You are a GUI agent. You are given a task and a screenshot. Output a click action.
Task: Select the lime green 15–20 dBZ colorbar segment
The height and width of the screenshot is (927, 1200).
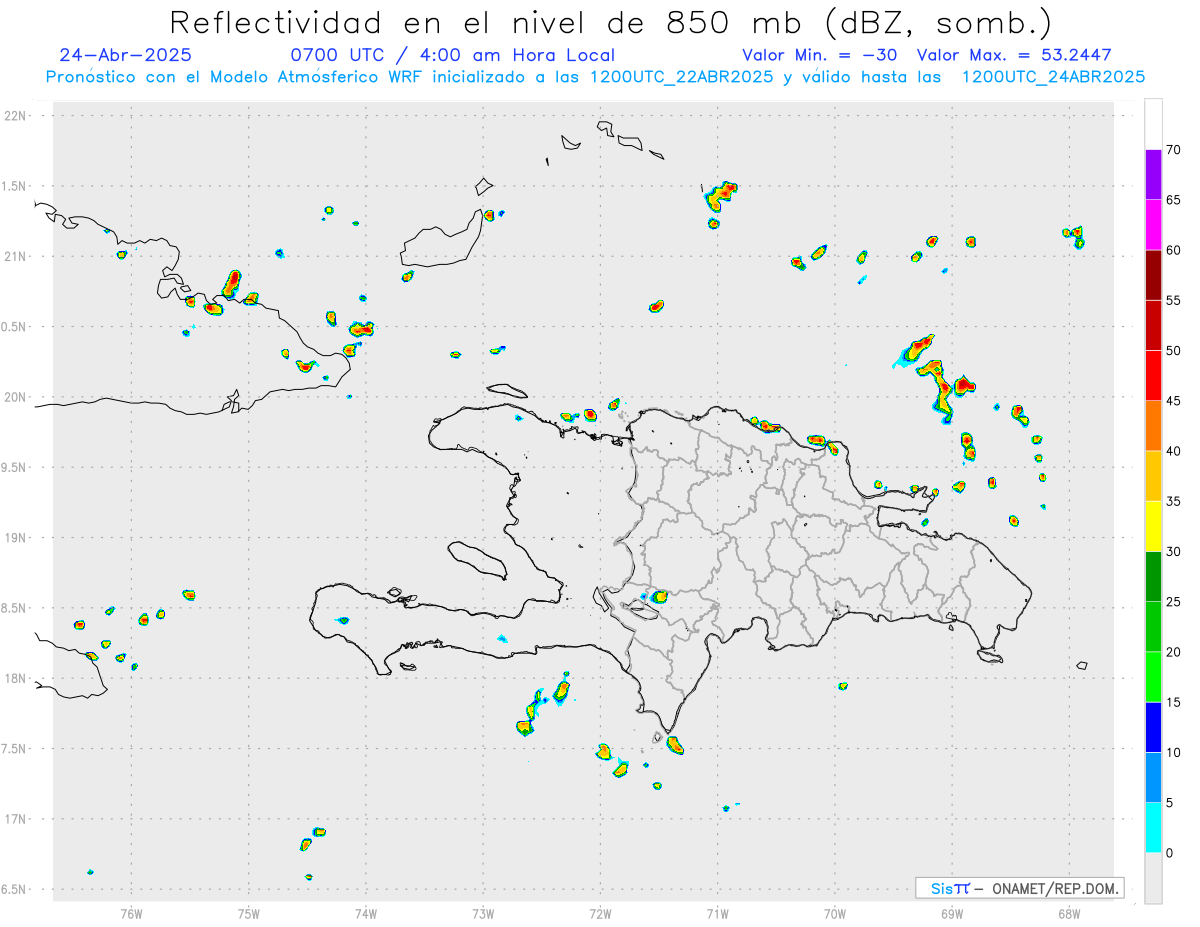point(1153,677)
